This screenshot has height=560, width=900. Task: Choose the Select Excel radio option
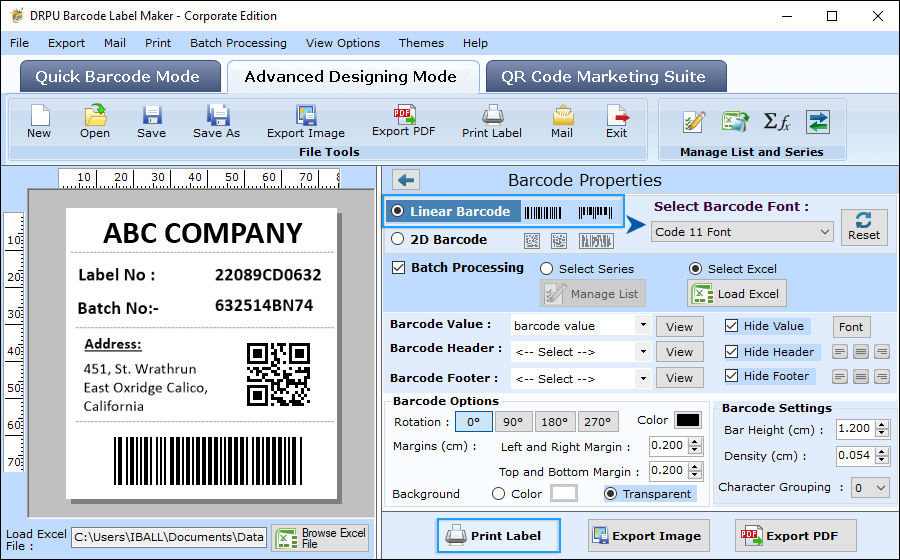(x=695, y=269)
